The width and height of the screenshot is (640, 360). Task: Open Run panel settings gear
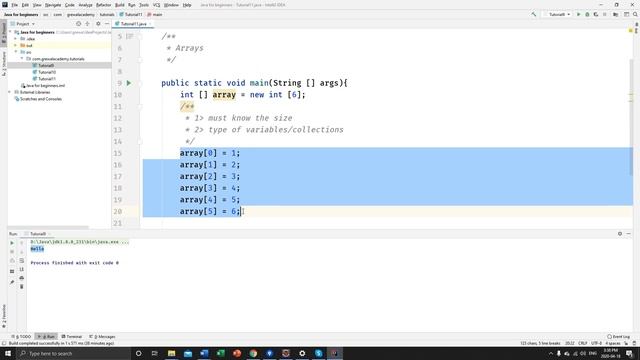coord(620,233)
